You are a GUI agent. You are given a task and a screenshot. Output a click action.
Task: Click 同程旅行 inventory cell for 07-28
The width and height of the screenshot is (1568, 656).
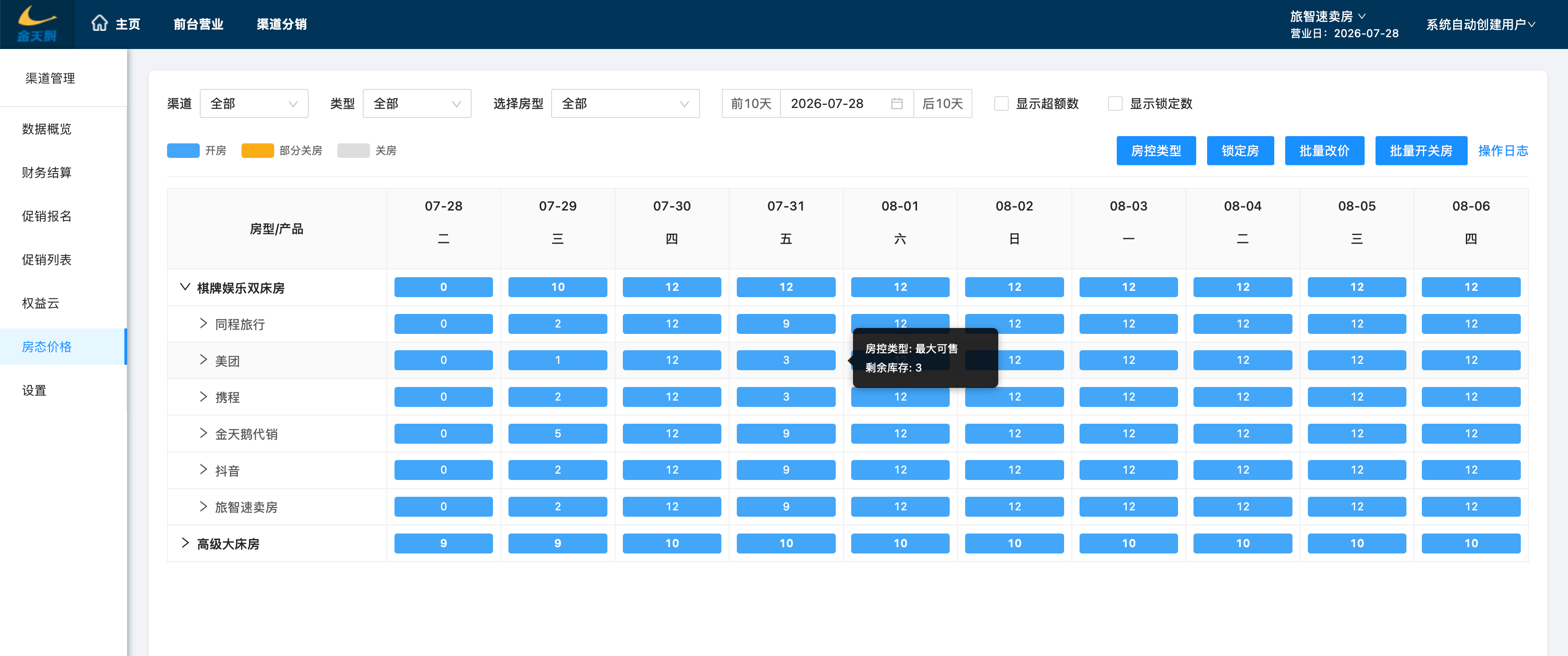pos(444,324)
